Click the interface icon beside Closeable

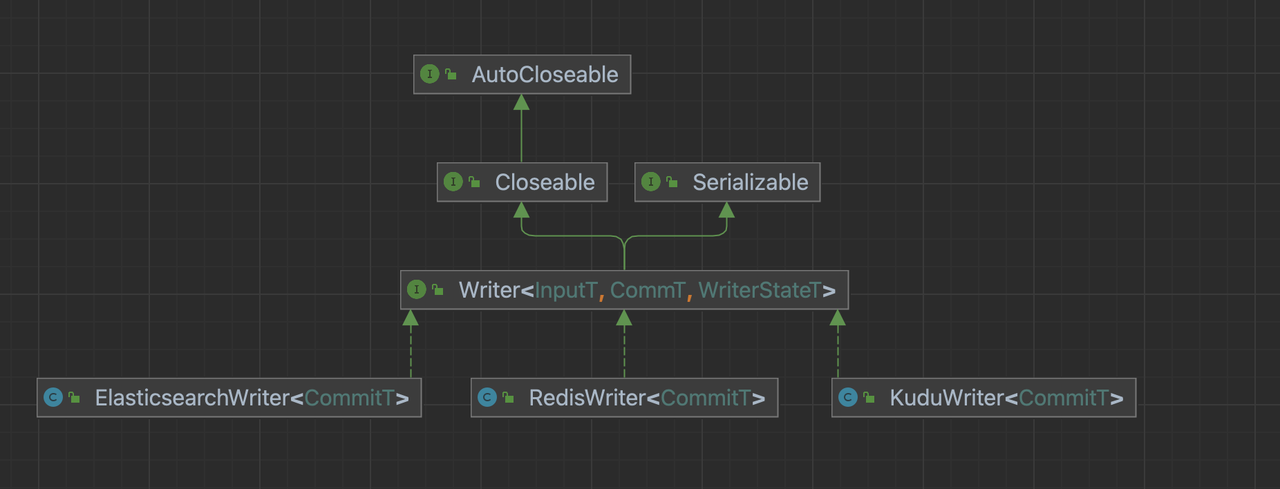(x=453, y=182)
